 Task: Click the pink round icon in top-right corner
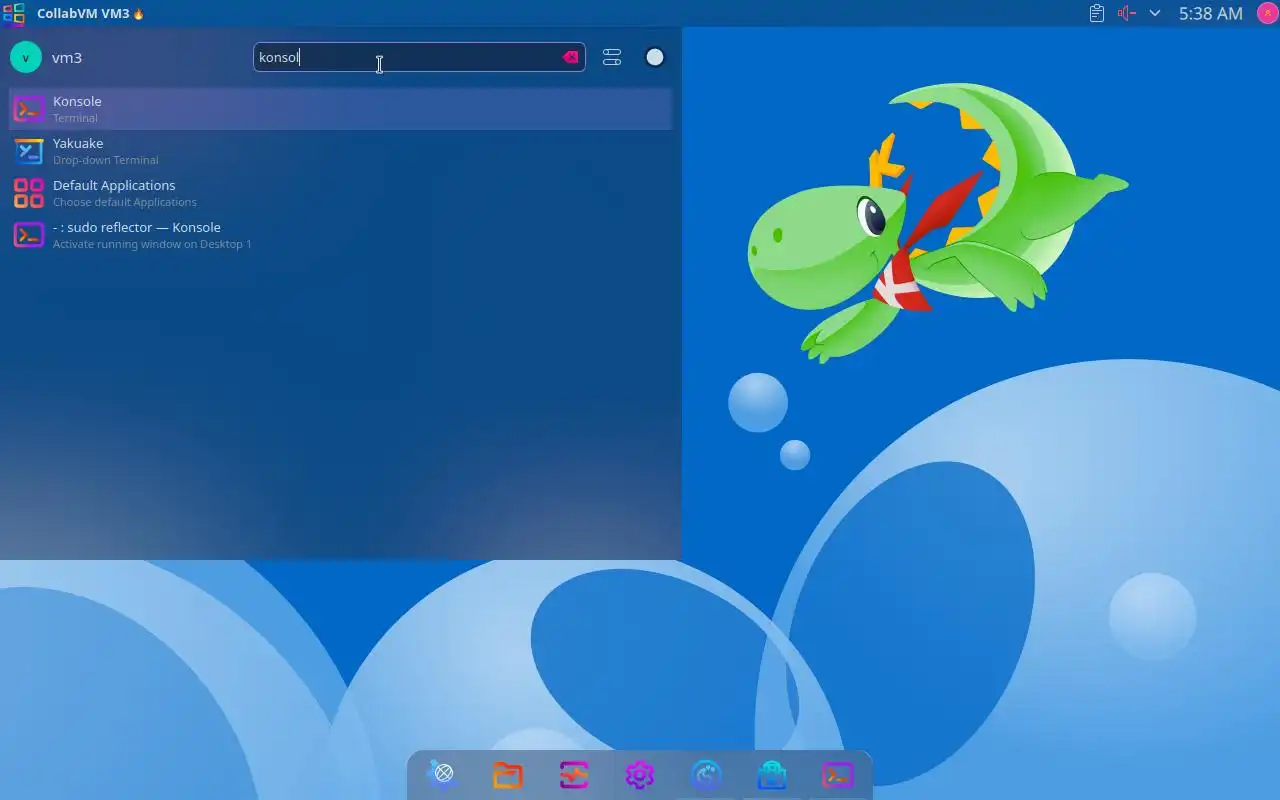[x=1266, y=13]
